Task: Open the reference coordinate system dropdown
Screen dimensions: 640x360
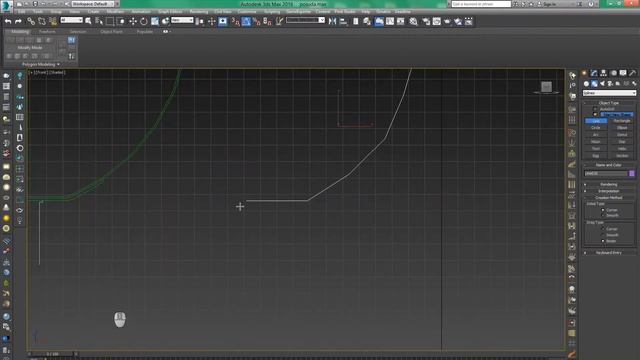Action: coord(182,20)
